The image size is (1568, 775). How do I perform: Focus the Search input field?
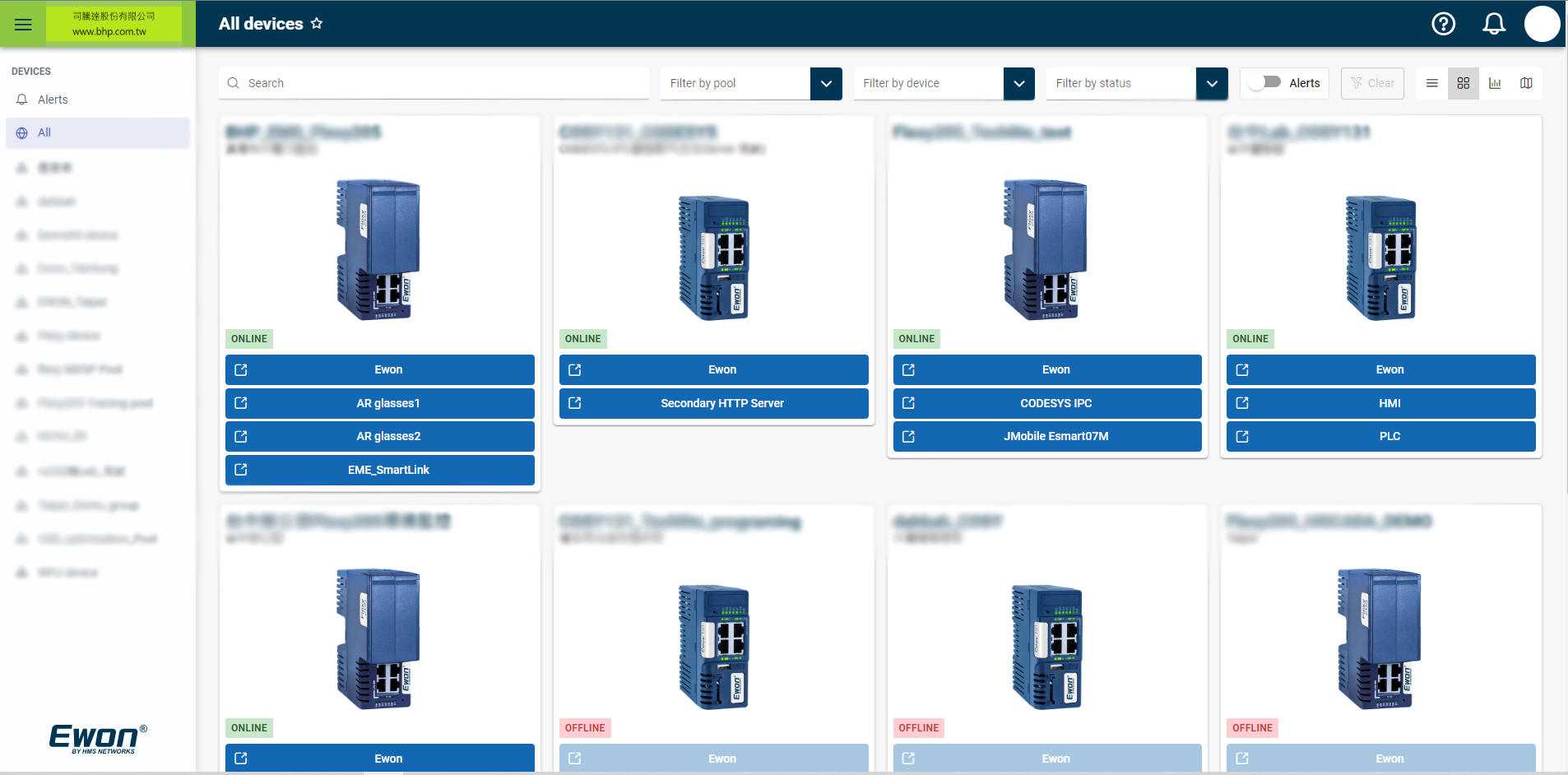coord(434,83)
